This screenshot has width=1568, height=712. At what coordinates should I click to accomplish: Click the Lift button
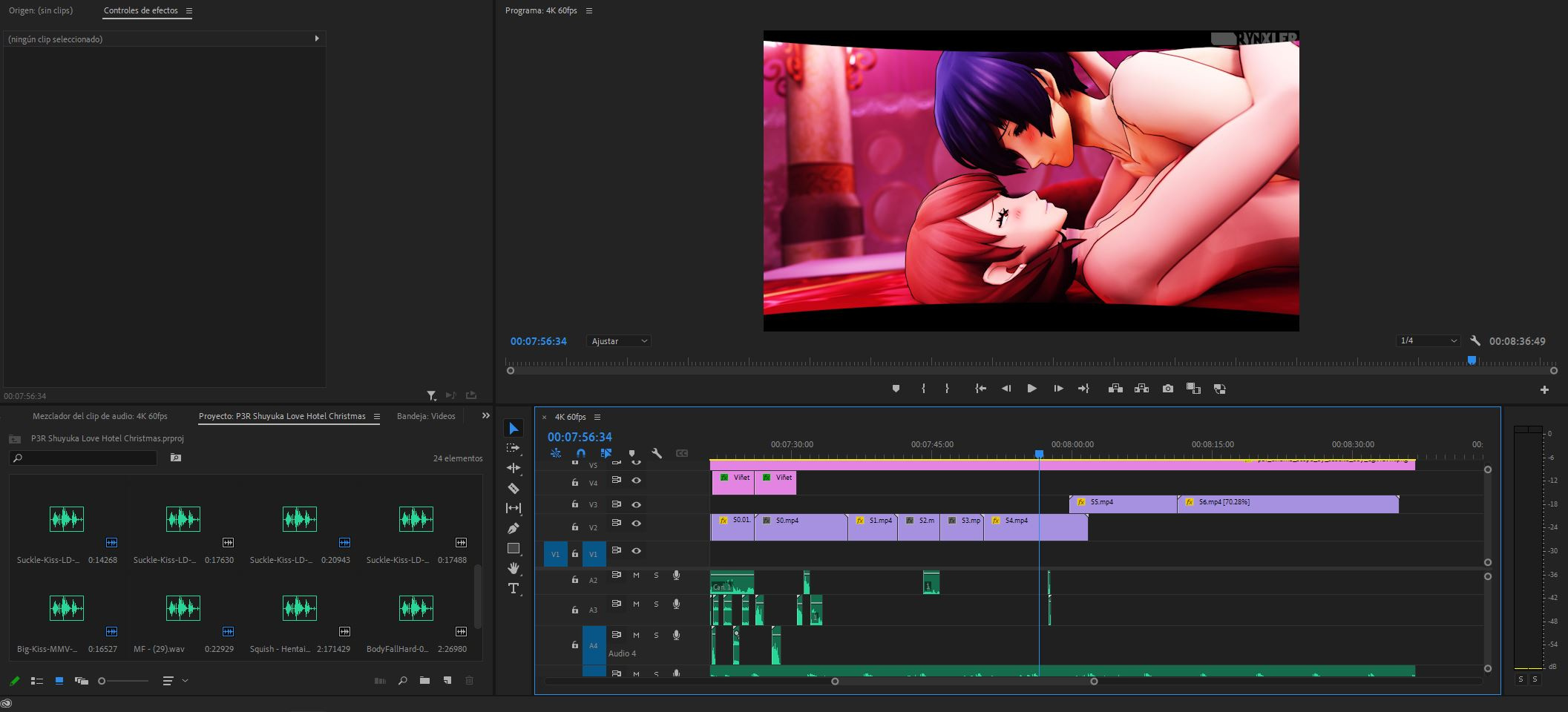point(1115,389)
